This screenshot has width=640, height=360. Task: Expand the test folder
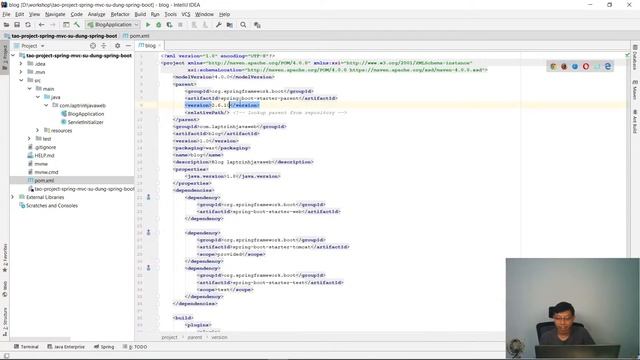coord(29,139)
